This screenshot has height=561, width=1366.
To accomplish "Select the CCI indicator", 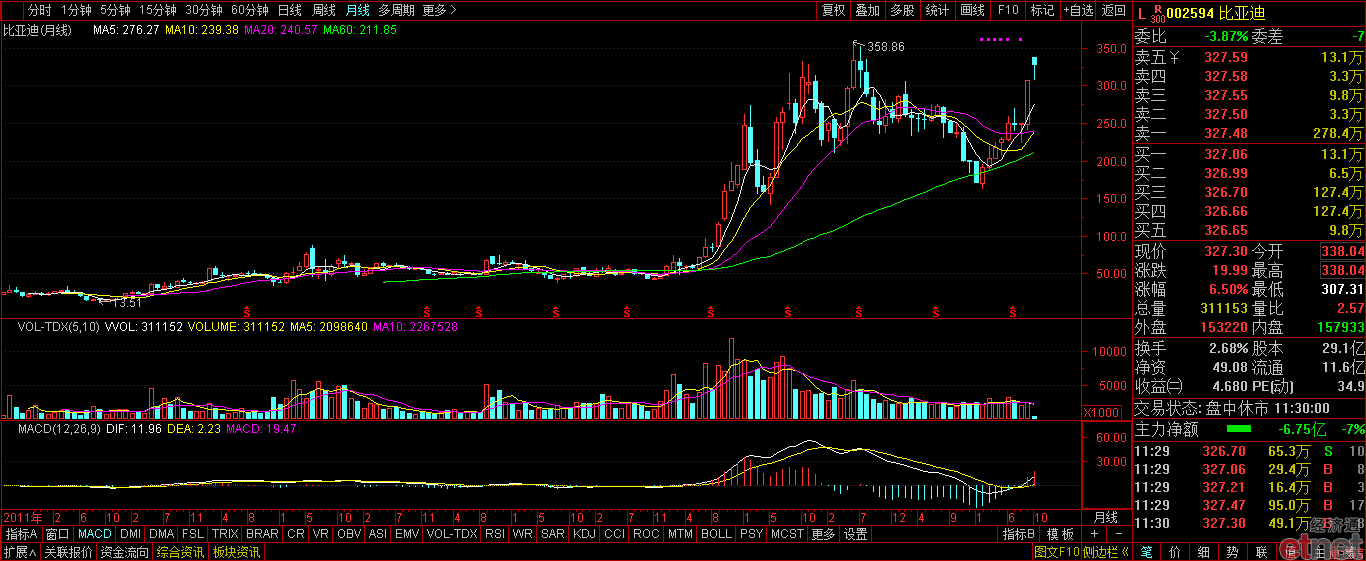I will [614, 534].
